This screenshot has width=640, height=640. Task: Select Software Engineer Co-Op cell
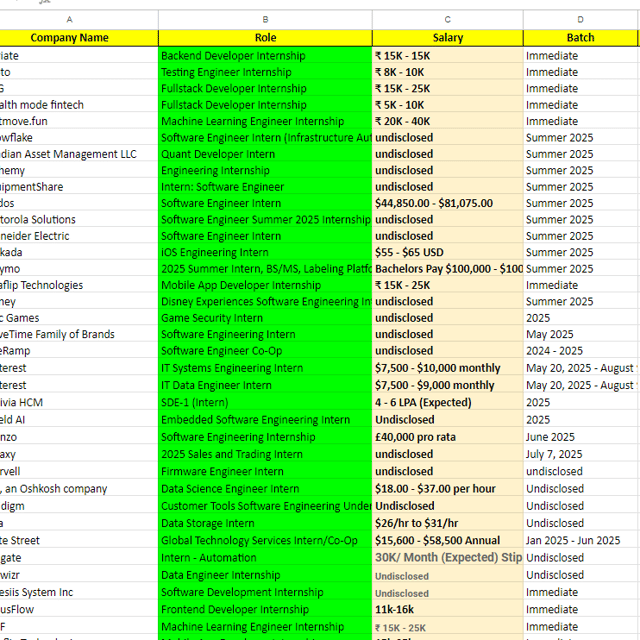coord(265,351)
